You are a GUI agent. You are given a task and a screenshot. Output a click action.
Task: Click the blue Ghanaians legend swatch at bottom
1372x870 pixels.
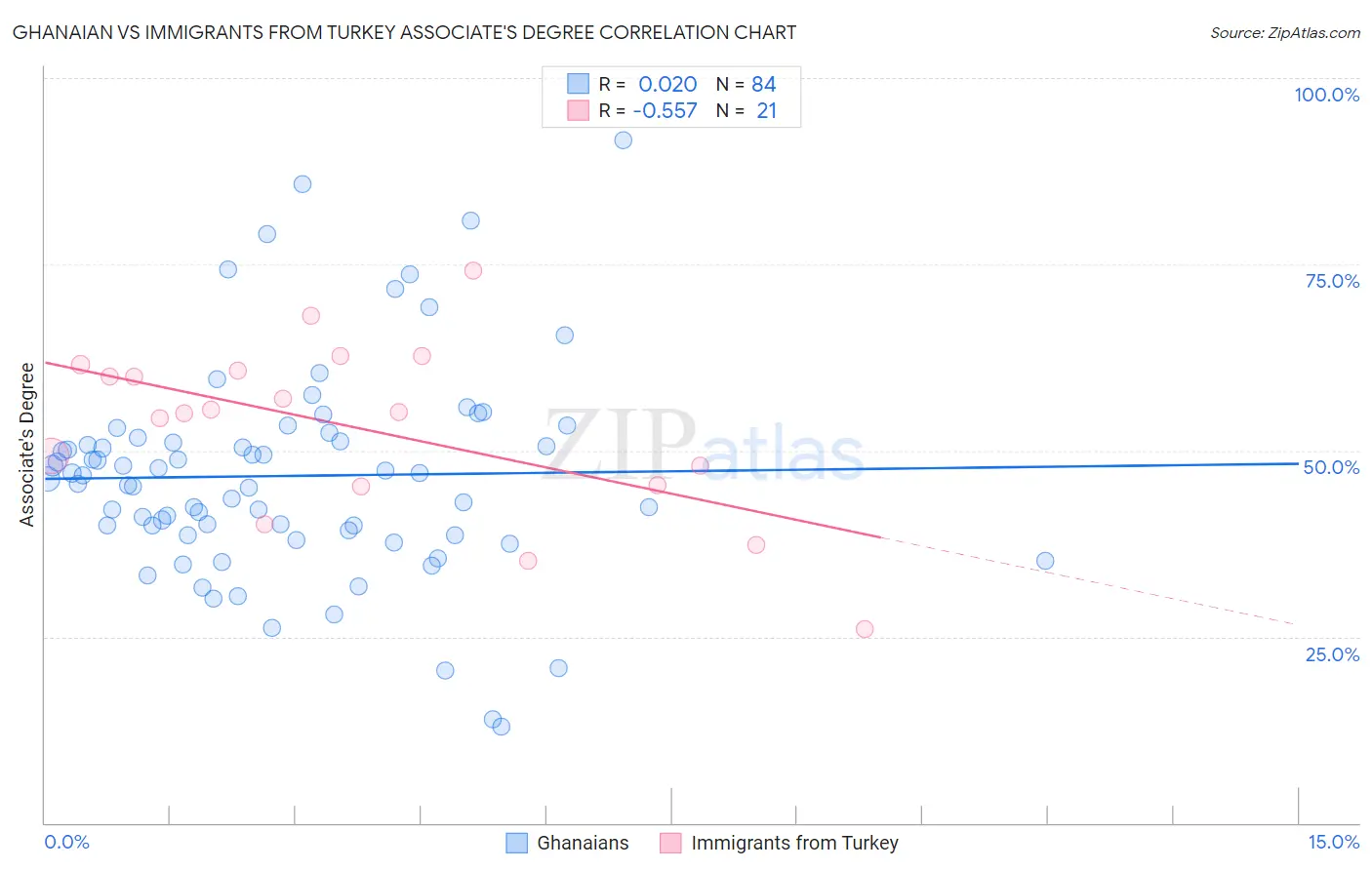tap(516, 843)
